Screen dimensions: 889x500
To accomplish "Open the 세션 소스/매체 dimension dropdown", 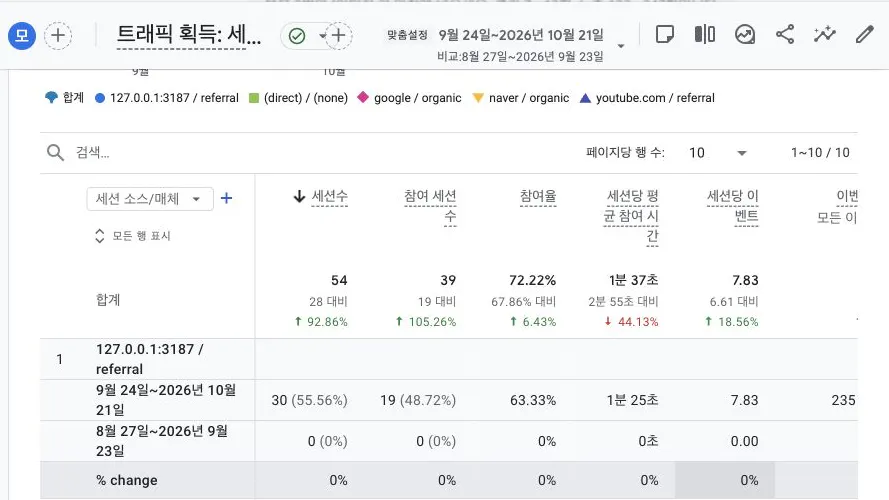I will point(150,199).
